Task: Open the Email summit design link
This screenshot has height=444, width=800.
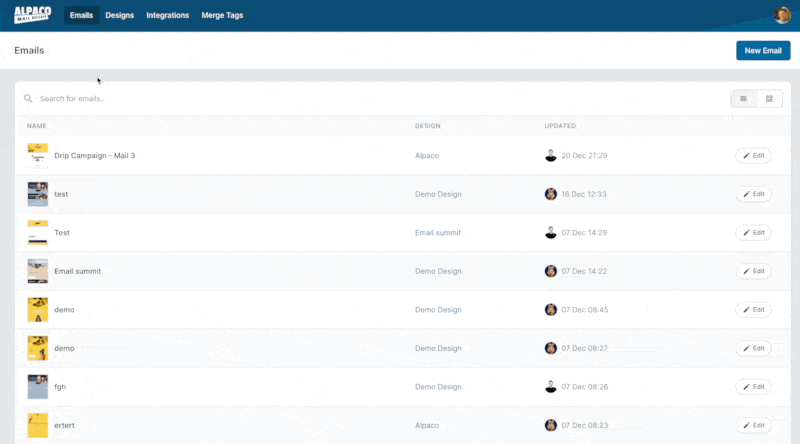Action: pos(437,233)
